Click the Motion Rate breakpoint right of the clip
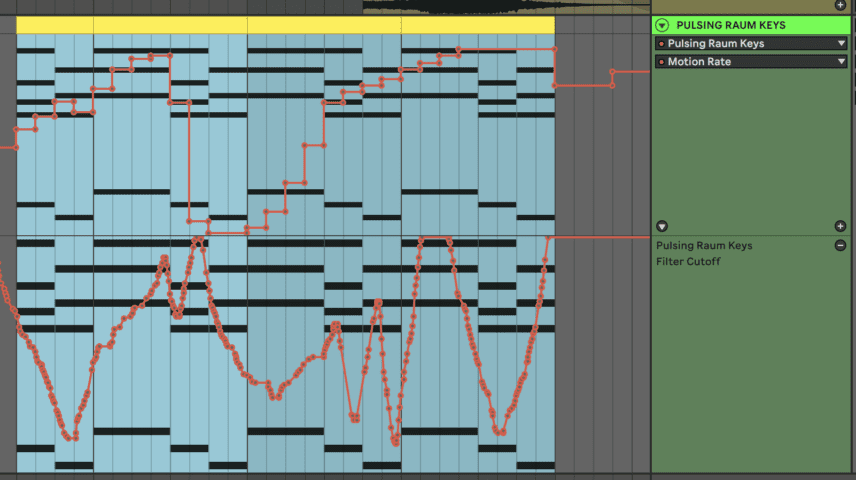This screenshot has height=480, width=856. tap(612, 72)
